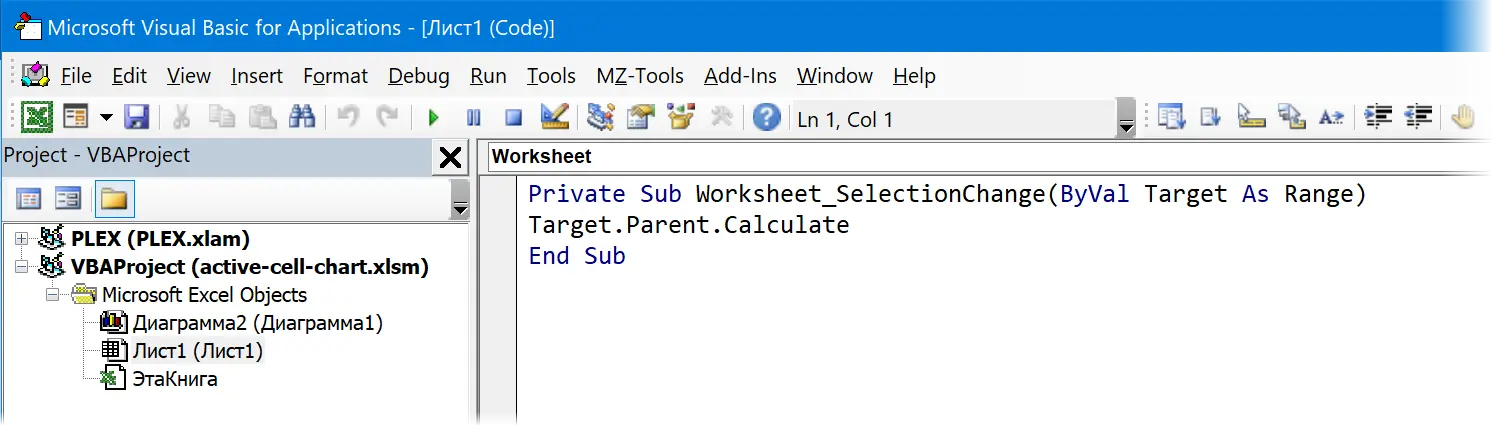The height and width of the screenshot is (426, 1493).
Task: Toggle Design Mode ruler icon
Action: (x=554, y=118)
